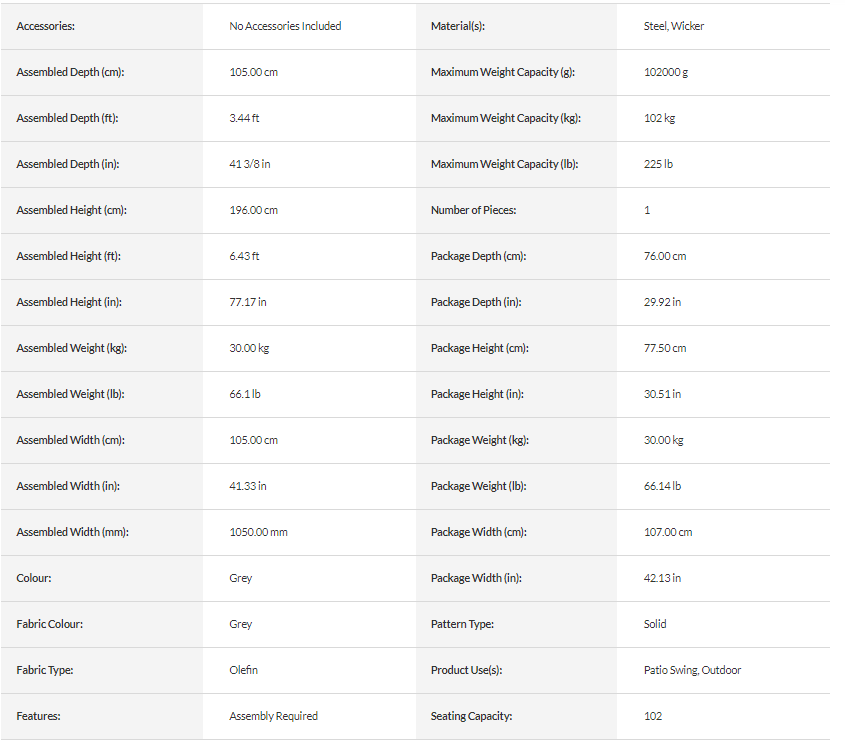This screenshot has width=845, height=741.
Task: Click the 'Material(s):' label
Action: coord(457,26)
